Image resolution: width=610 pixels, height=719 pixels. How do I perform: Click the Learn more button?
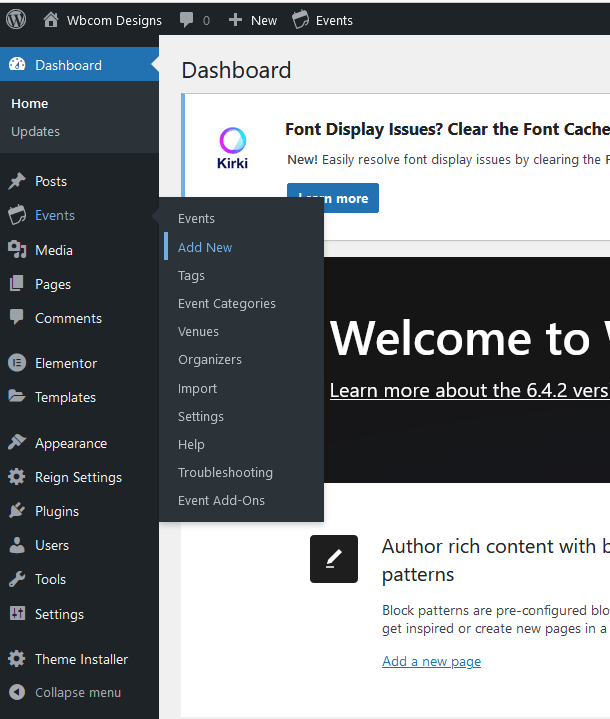[333, 198]
